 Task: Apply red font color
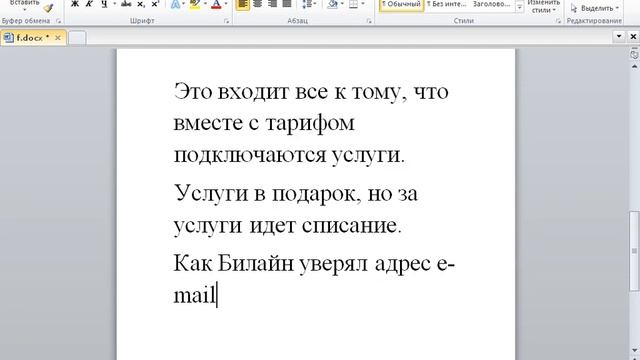(216, 4)
